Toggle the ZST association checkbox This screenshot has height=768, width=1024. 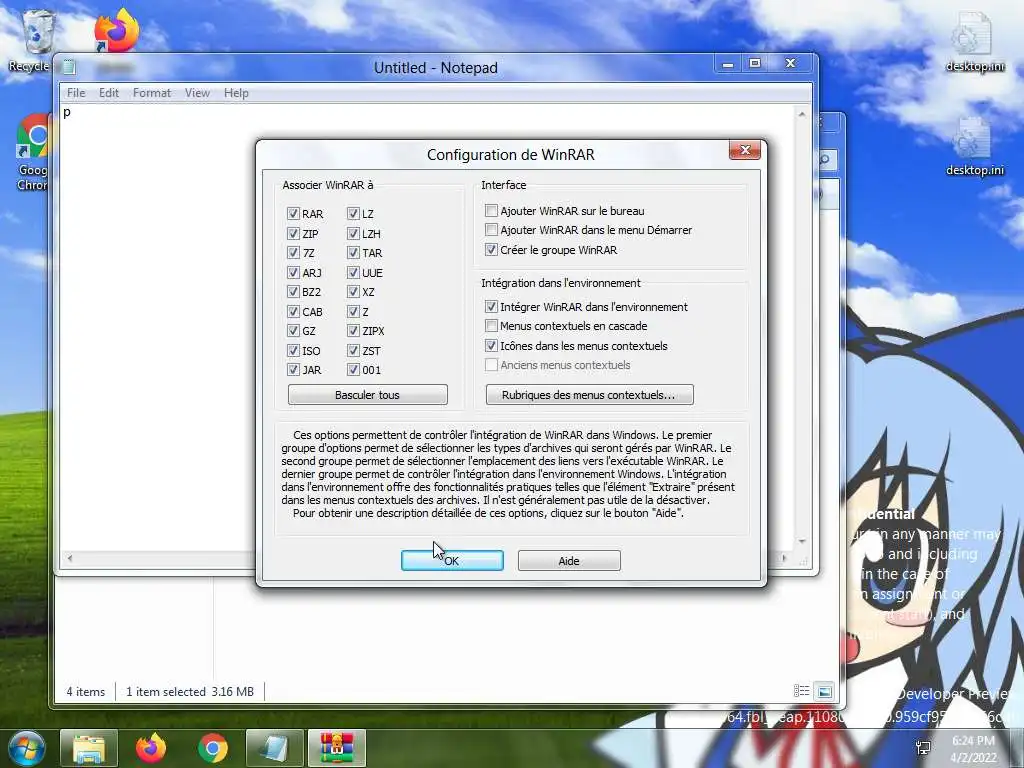(x=353, y=351)
